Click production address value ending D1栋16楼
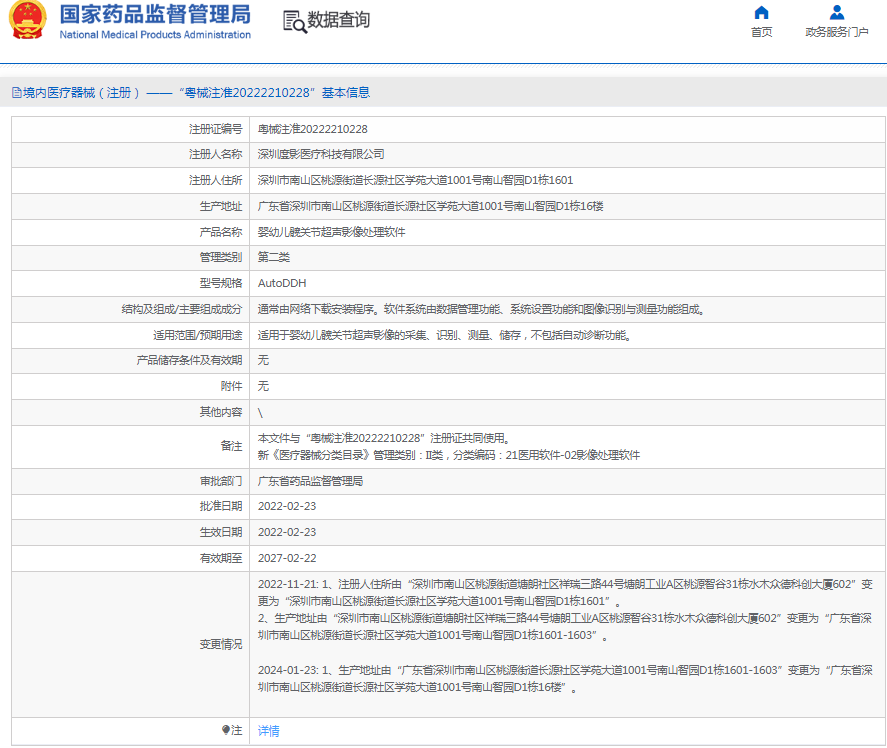 (x=430, y=206)
